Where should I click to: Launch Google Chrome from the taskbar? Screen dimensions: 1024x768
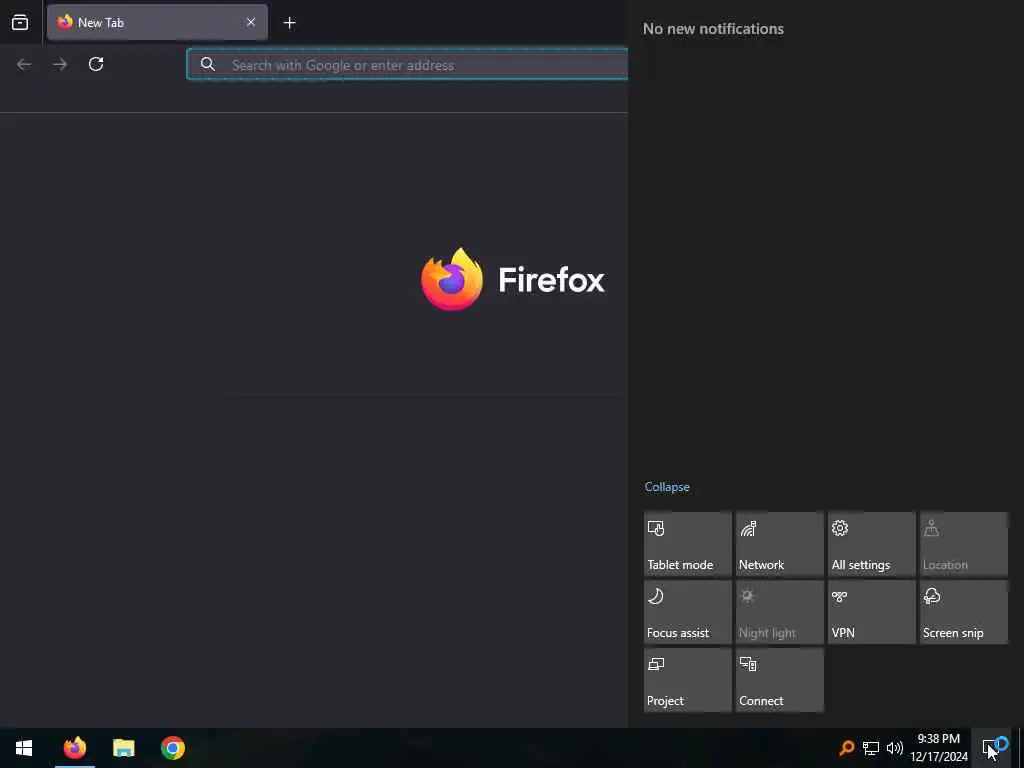tap(173, 748)
